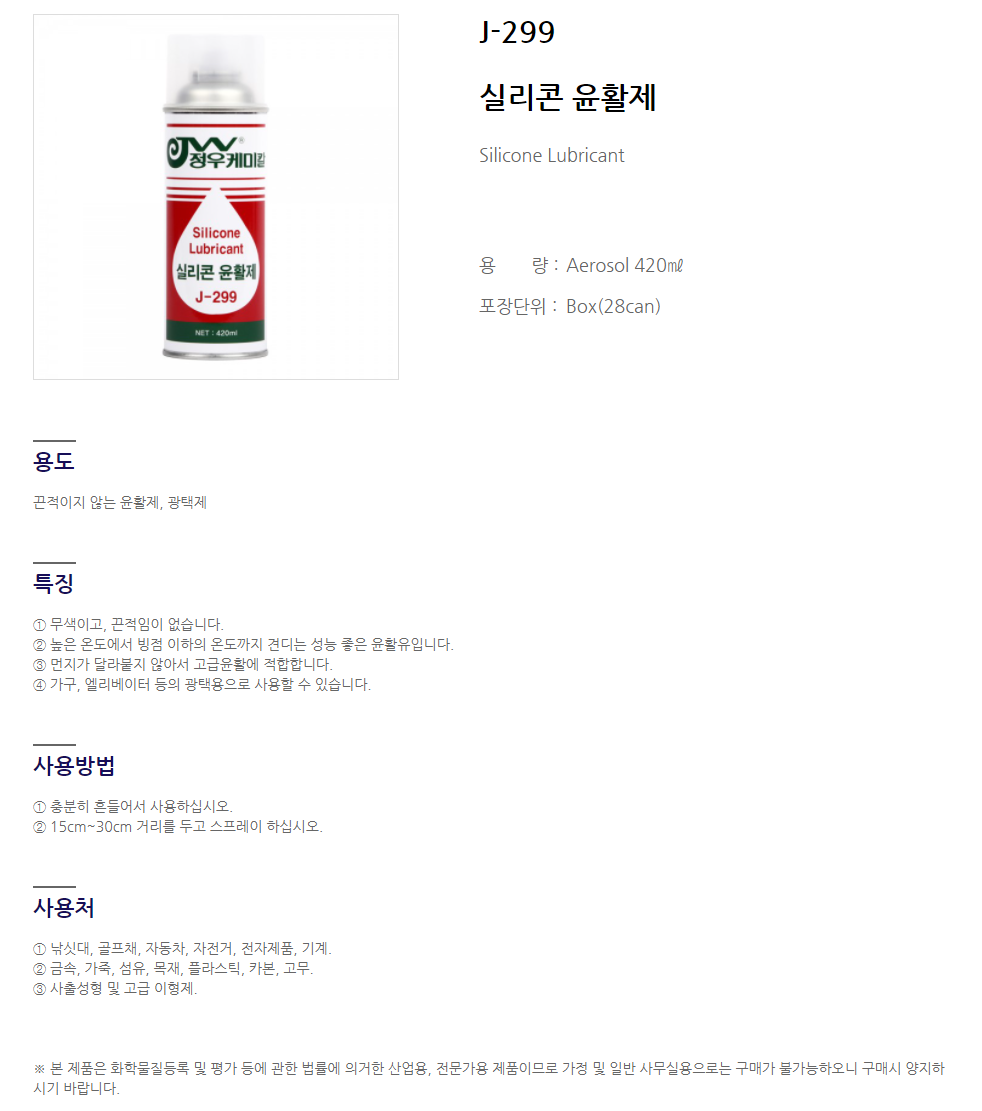The image size is (982, 1111).
Task: Click instruction ① 충분히 흔들어서 사용하십시오
Action: point(132,806)
